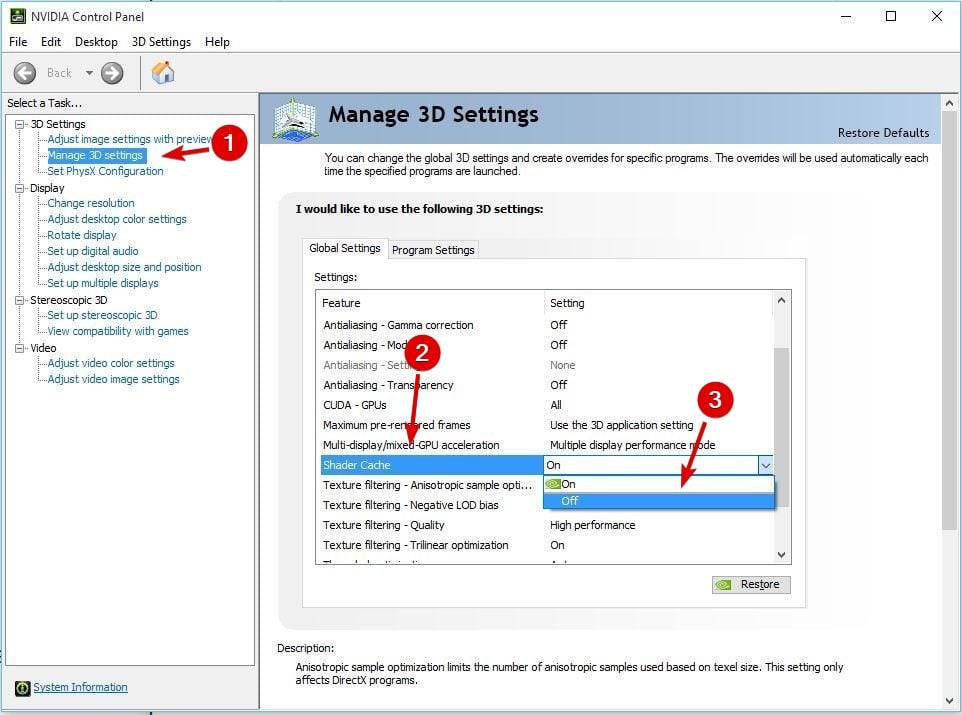Collapse the Display tree node
This screenshot has height=715, width=962.
[20, 188]
